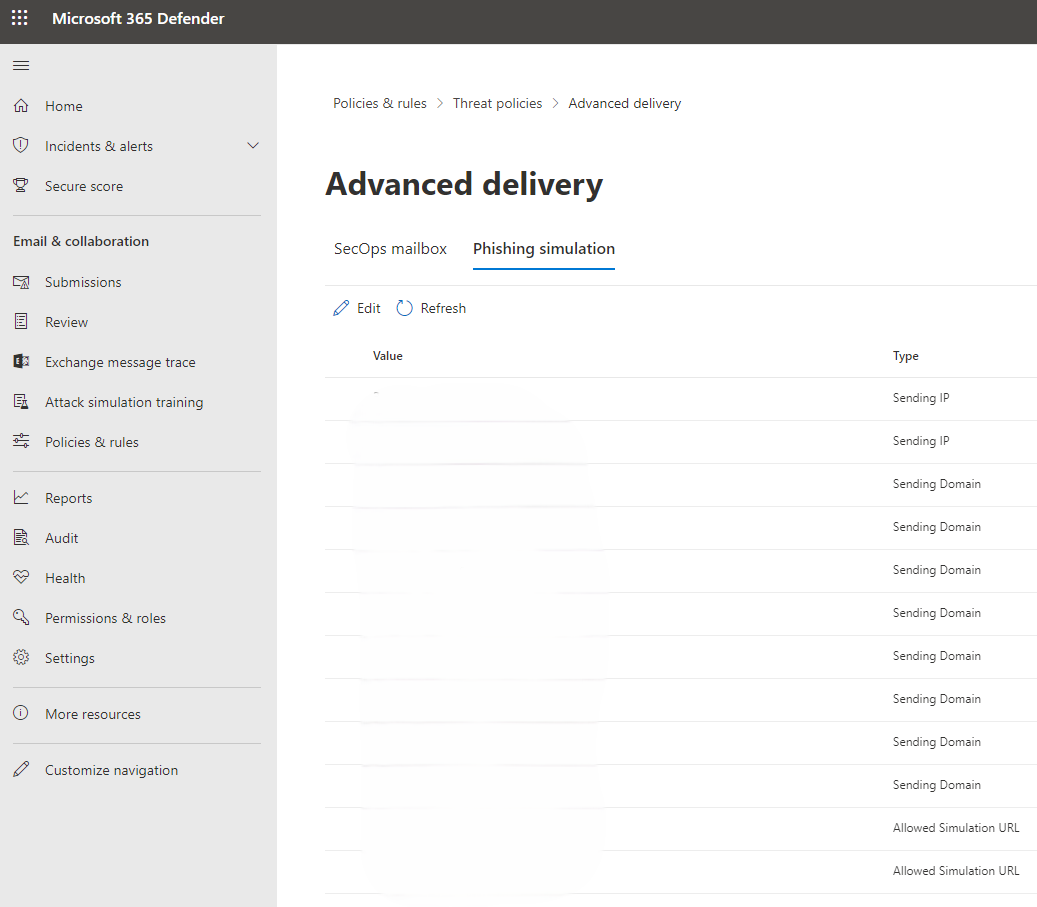This screenshot has width=1037, height=907.
Task: Click the Secure score trophy icon
Action: click(21, 186)
